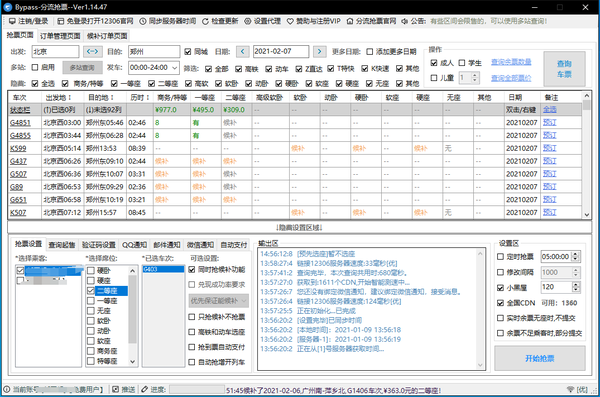This screenshot has width=600, height=397.
Task: Check the 儿童 checkbox
Action: [x=434, y=78]
